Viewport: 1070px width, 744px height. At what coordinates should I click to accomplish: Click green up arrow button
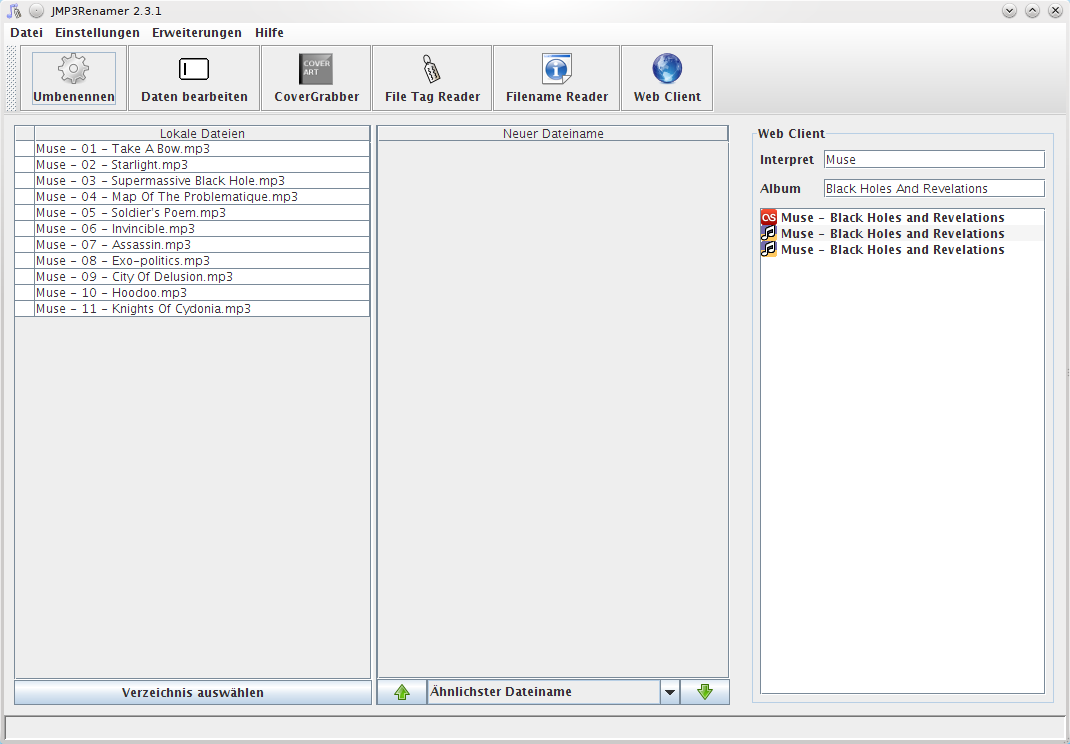tap(402, 692)
